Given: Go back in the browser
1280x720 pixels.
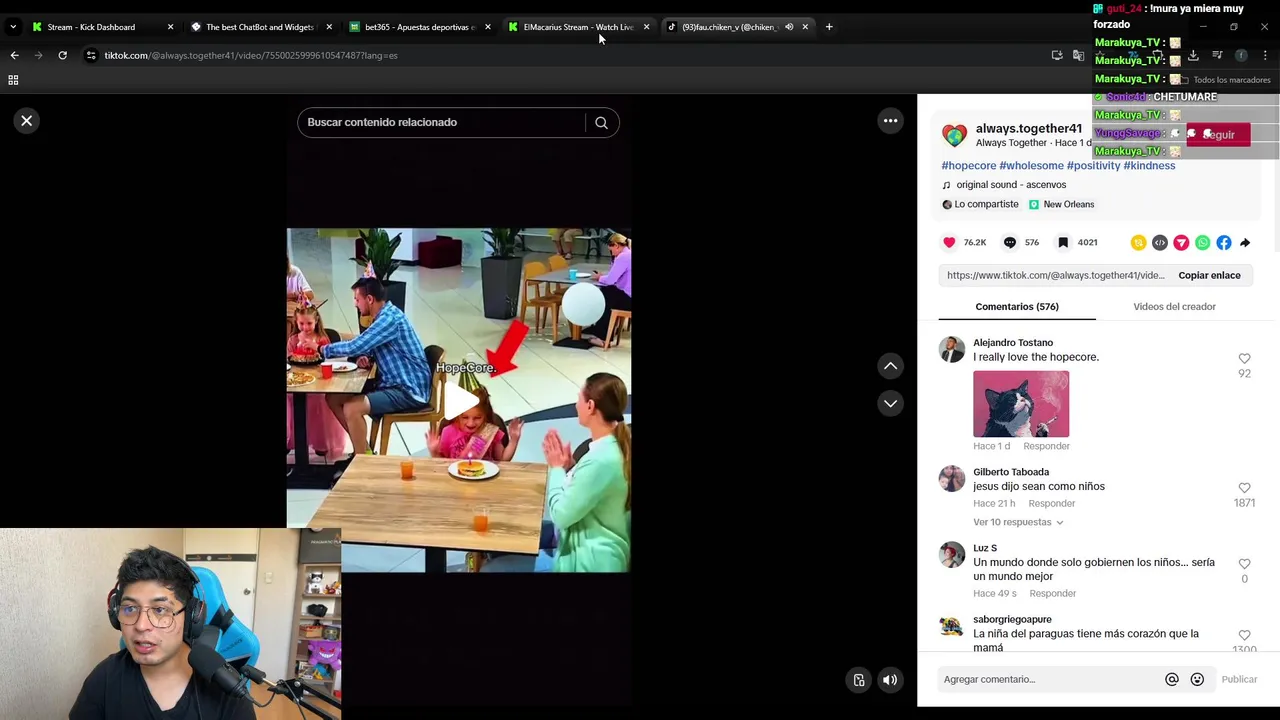Looking at the screenshot, I should pos(14,55).
